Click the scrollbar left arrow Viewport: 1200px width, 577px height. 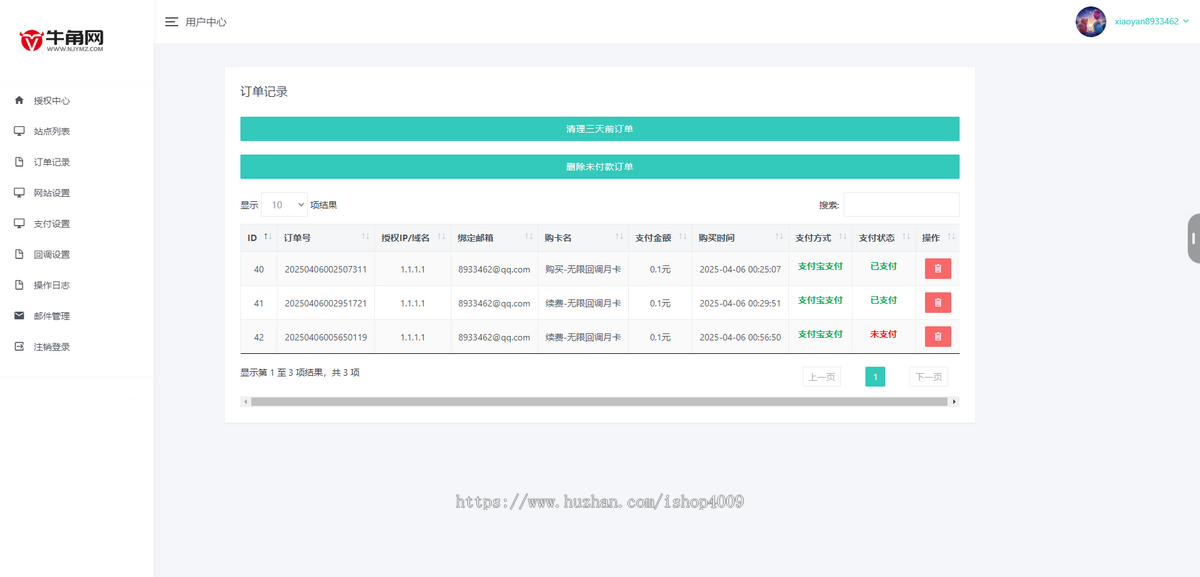[245, 401]
